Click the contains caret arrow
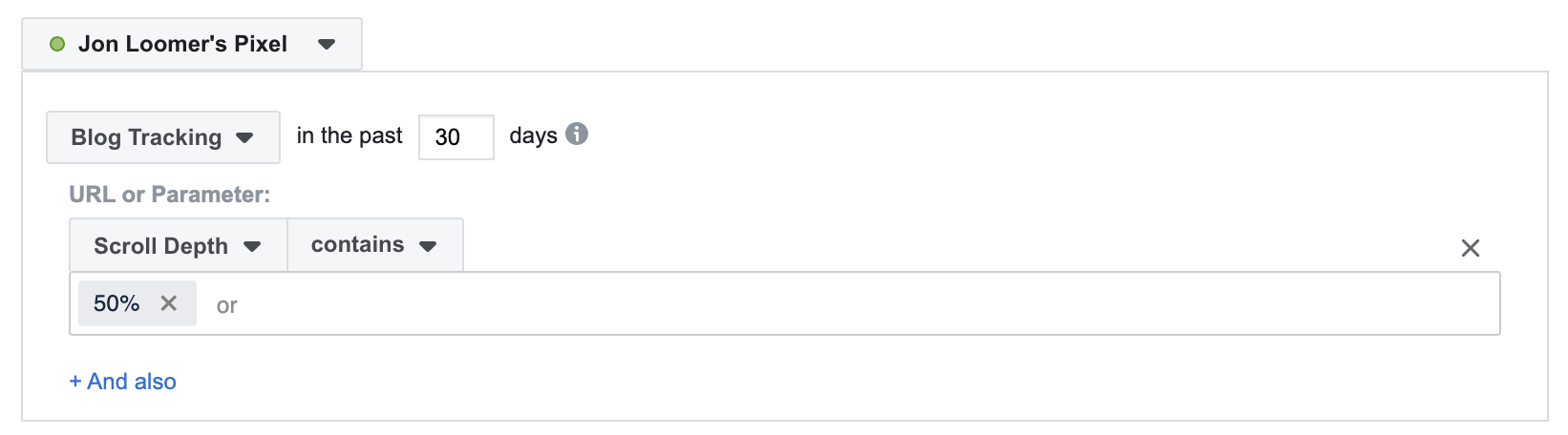 [428, 246]
